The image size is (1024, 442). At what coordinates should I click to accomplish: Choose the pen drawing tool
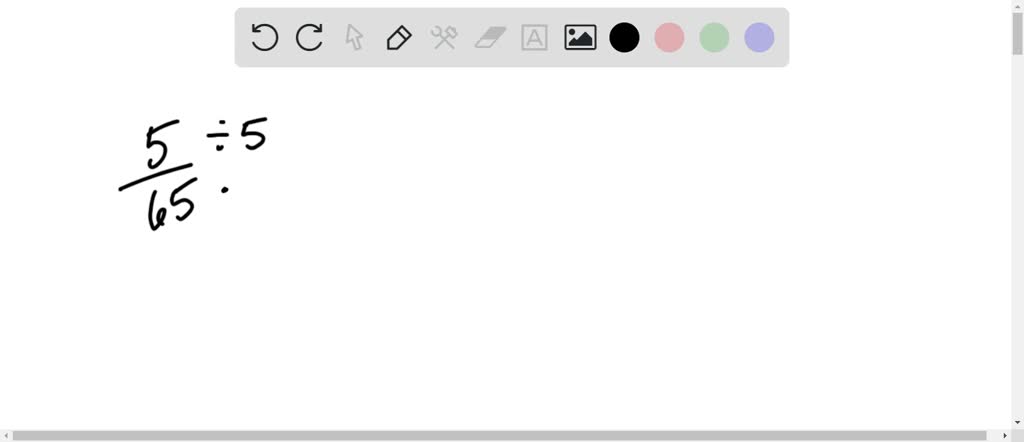pos(398,37)
